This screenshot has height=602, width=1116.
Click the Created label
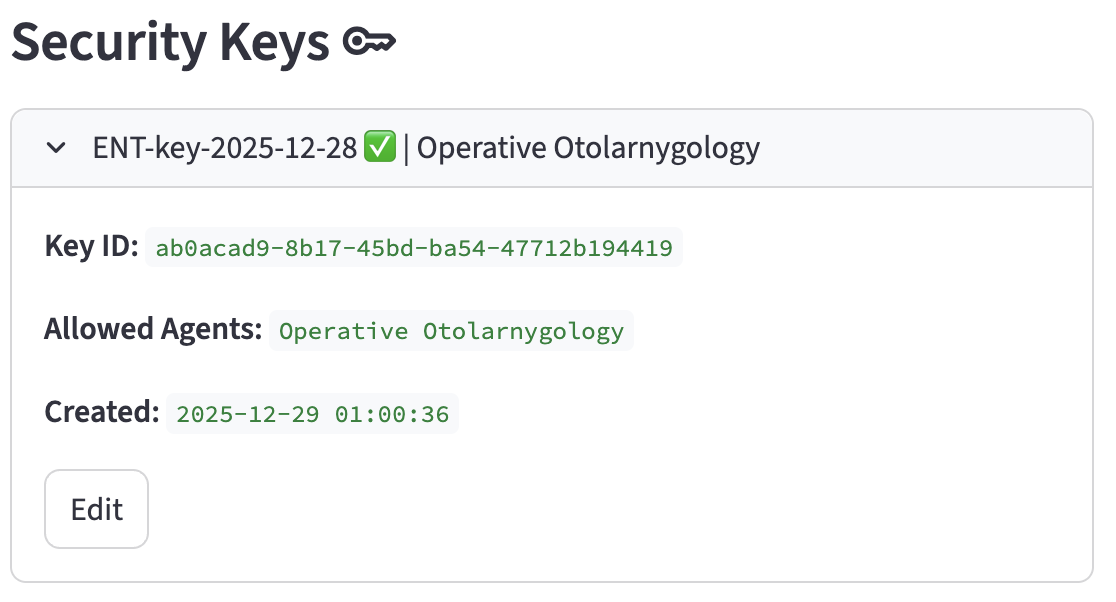pos(101,412)
